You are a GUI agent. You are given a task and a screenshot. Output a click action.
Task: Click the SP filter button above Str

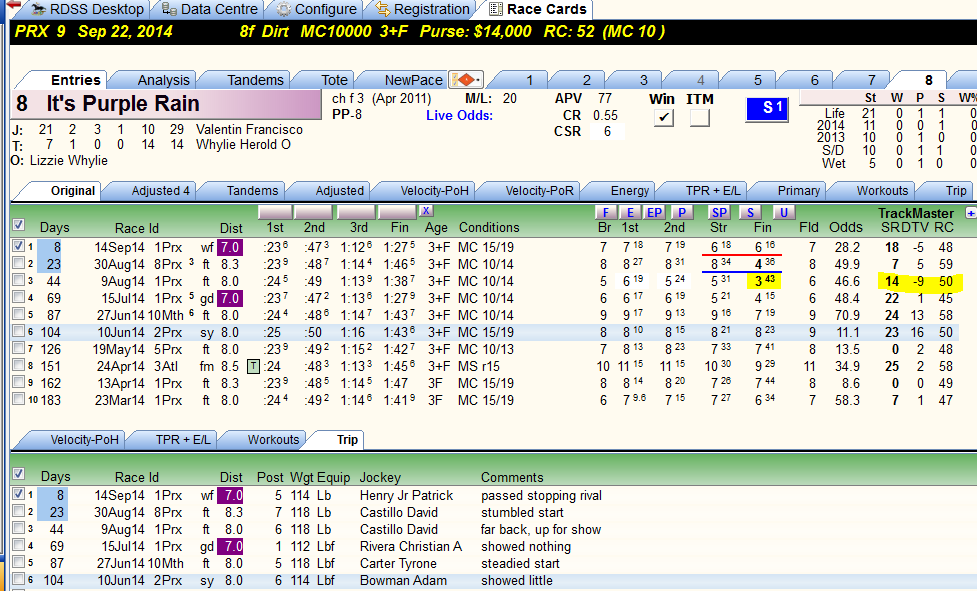tap(719, 212)
